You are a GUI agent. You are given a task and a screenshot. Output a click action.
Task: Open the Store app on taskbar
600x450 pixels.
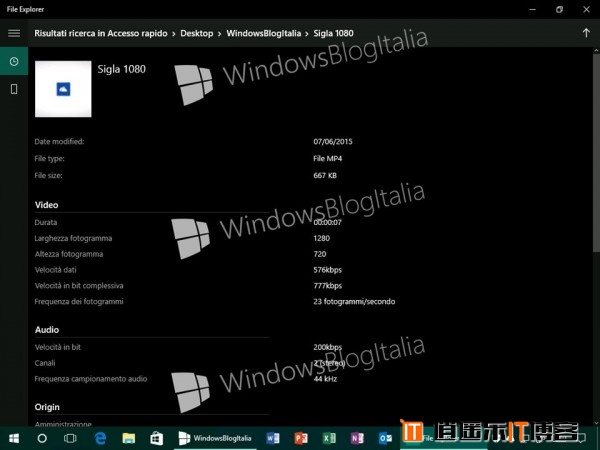tap(157, 438)
